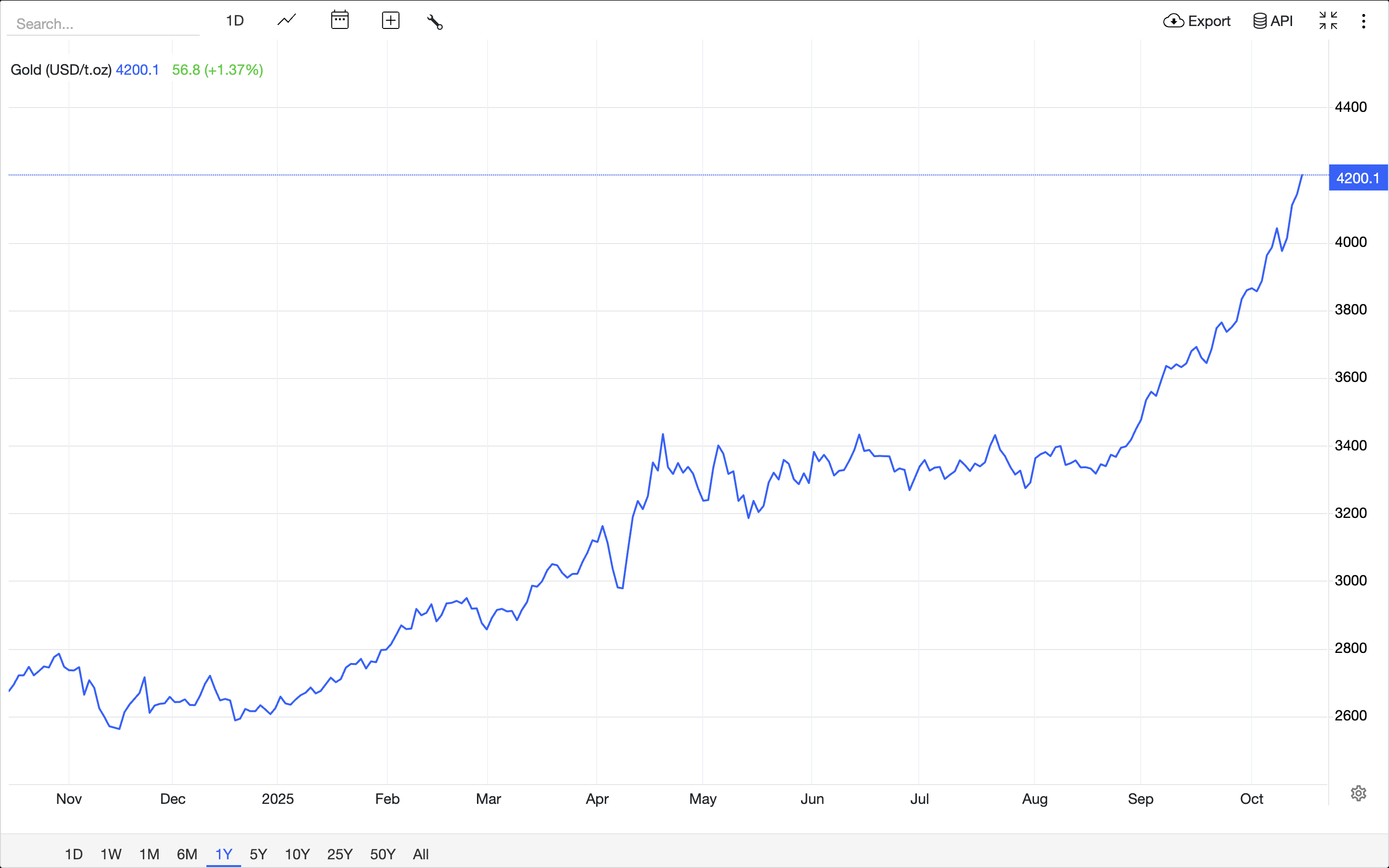Switch to the 10Y range

[297, 854]
